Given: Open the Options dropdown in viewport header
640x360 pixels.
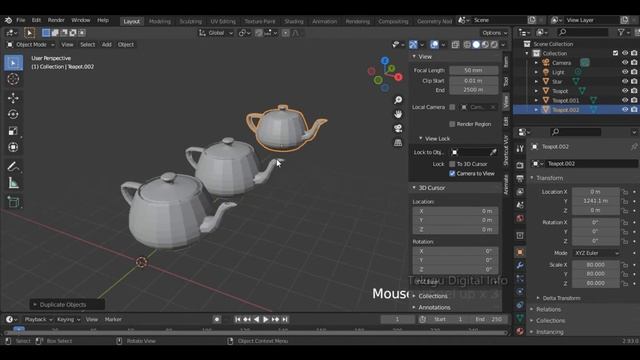Looking at the screenshot, I should [x=494, y=33].
